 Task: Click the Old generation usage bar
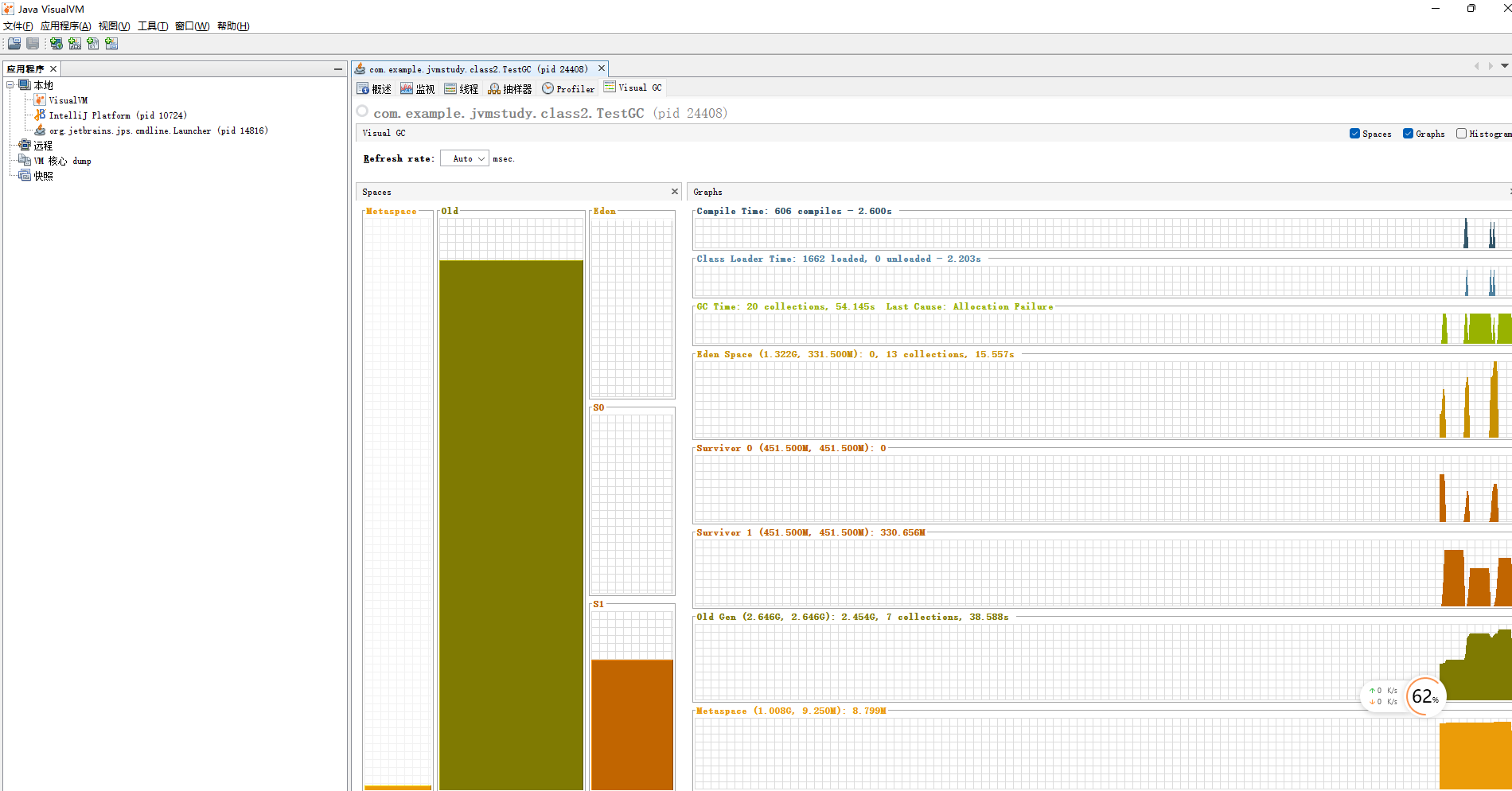click(x=512, y=524)
